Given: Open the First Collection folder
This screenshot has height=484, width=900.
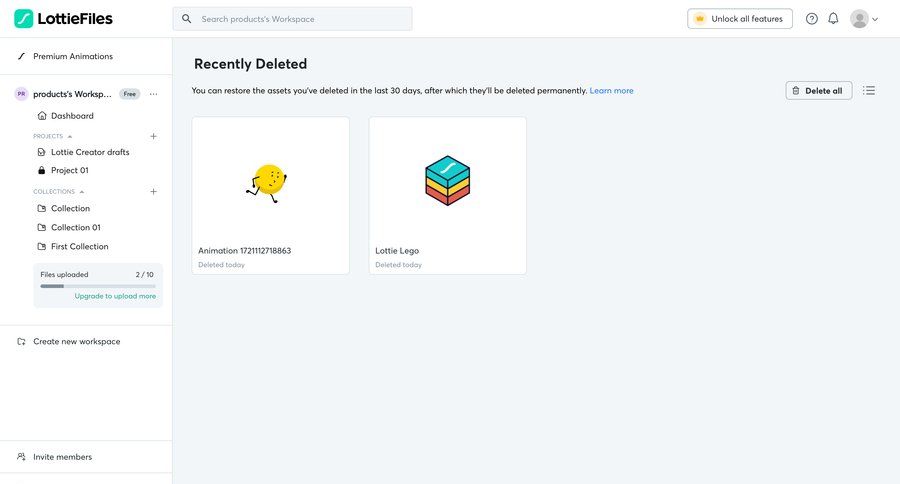Looking at the screenshot, I should (79, 246).
